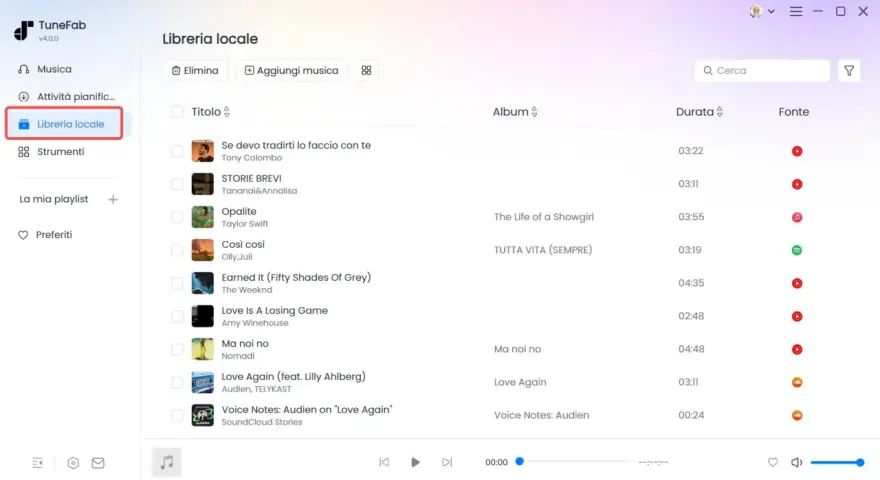Open the account avatar dropdown
The height and width of the screenshot is (480, 880).
point(762,11)
